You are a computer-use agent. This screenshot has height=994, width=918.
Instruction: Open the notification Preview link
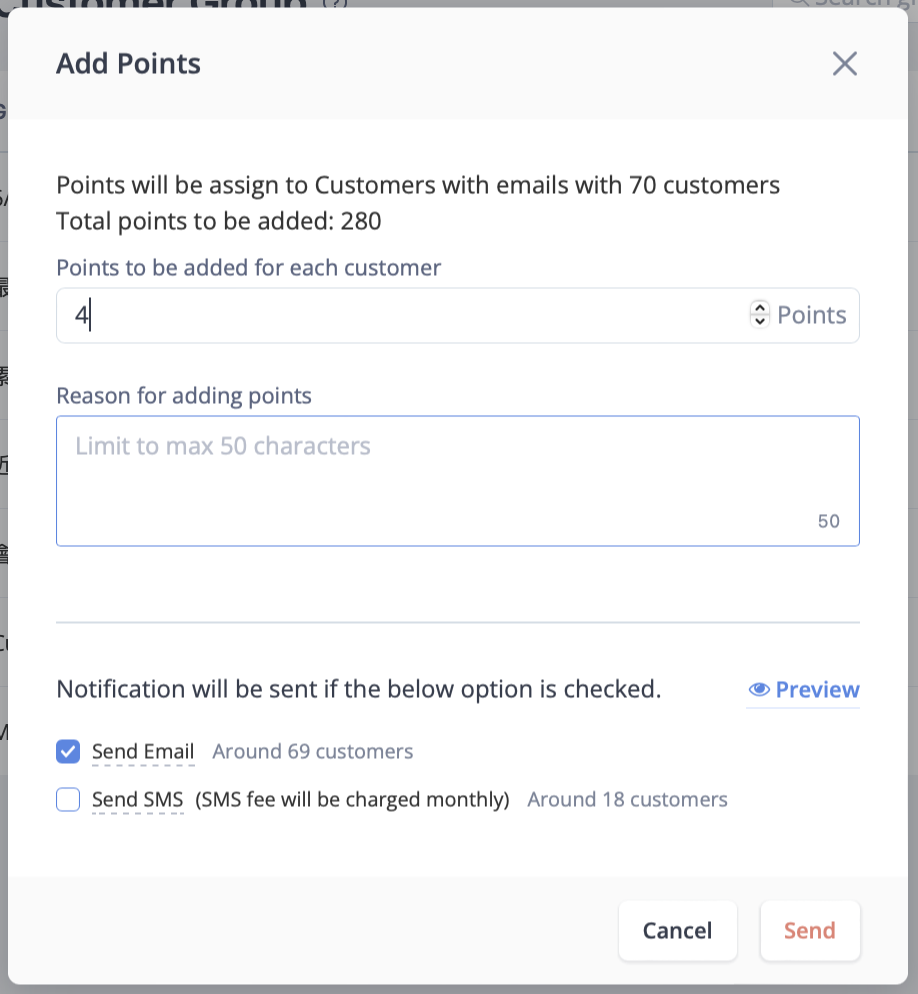(x=803, y=690)
